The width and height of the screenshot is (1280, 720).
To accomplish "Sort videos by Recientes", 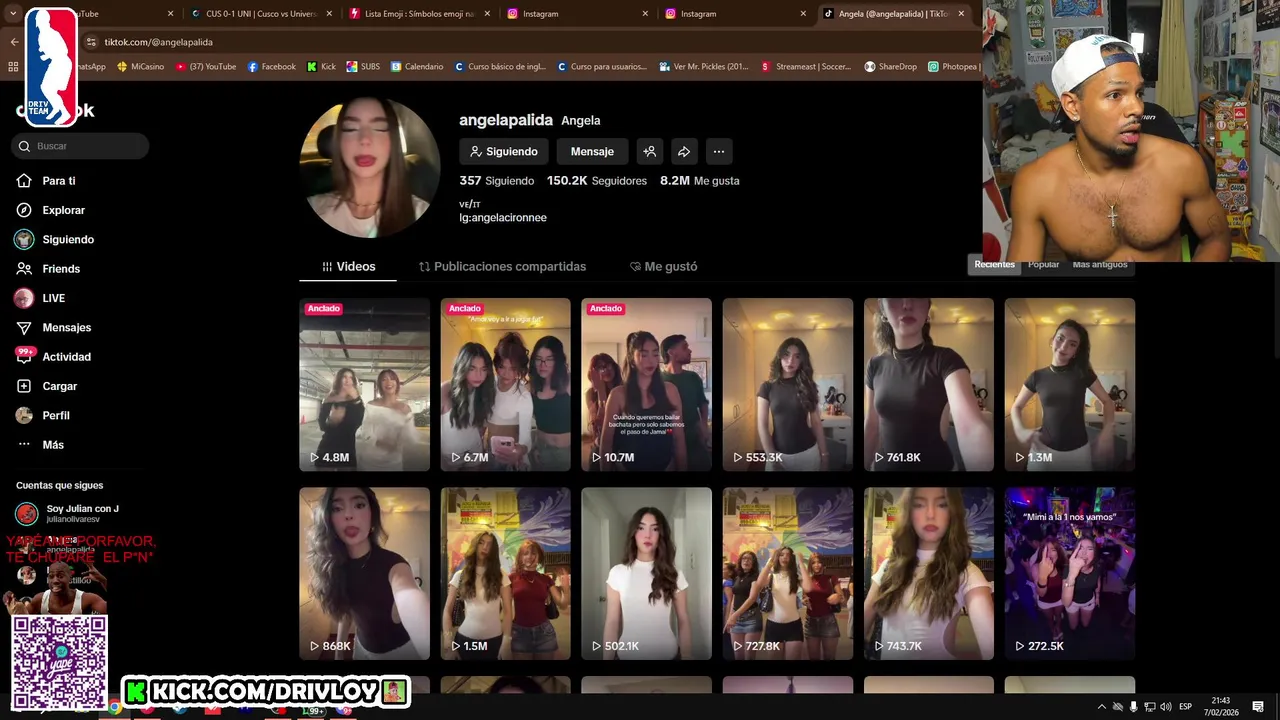I will click(x=994, y=264).
